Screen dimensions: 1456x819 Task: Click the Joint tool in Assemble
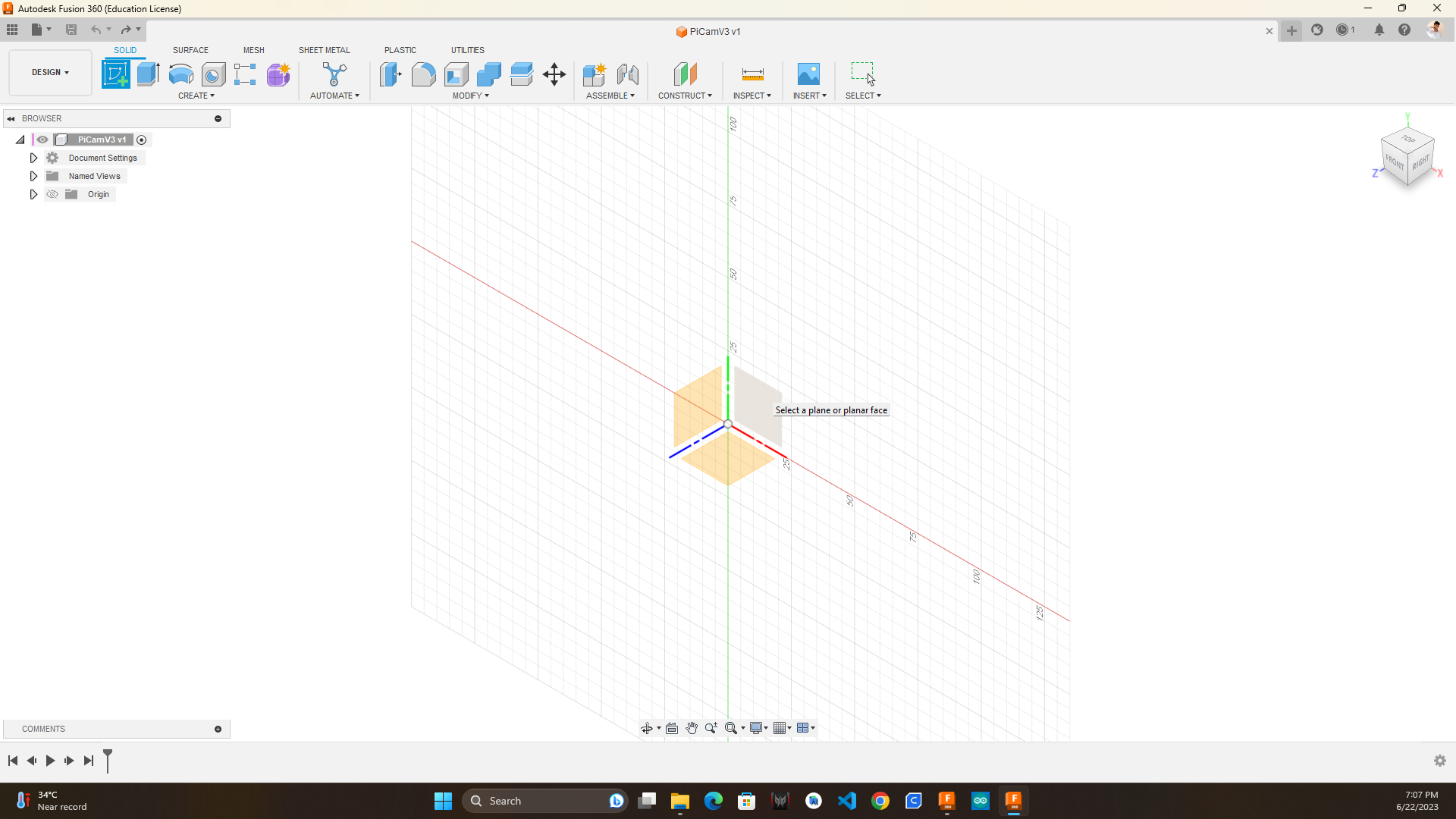point(627,74)
